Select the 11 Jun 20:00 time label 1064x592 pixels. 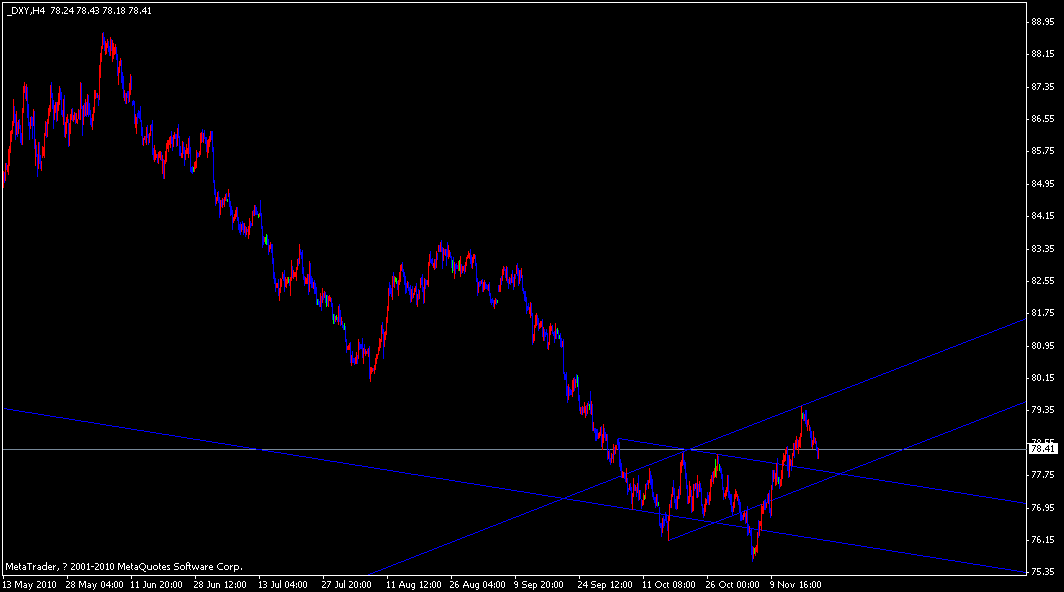156,585
